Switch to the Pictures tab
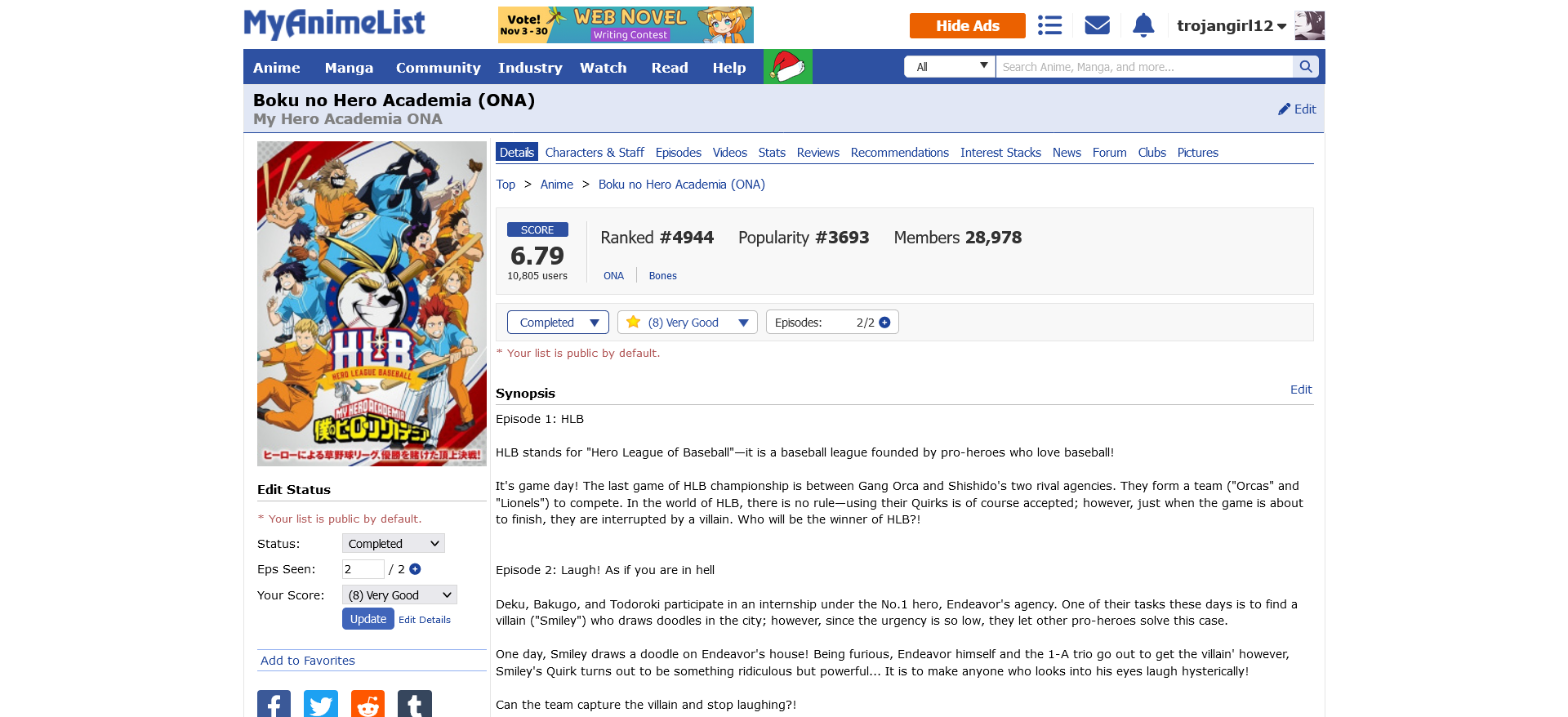The height and width of the screenshot is (717, 1568). (1197, 153)
